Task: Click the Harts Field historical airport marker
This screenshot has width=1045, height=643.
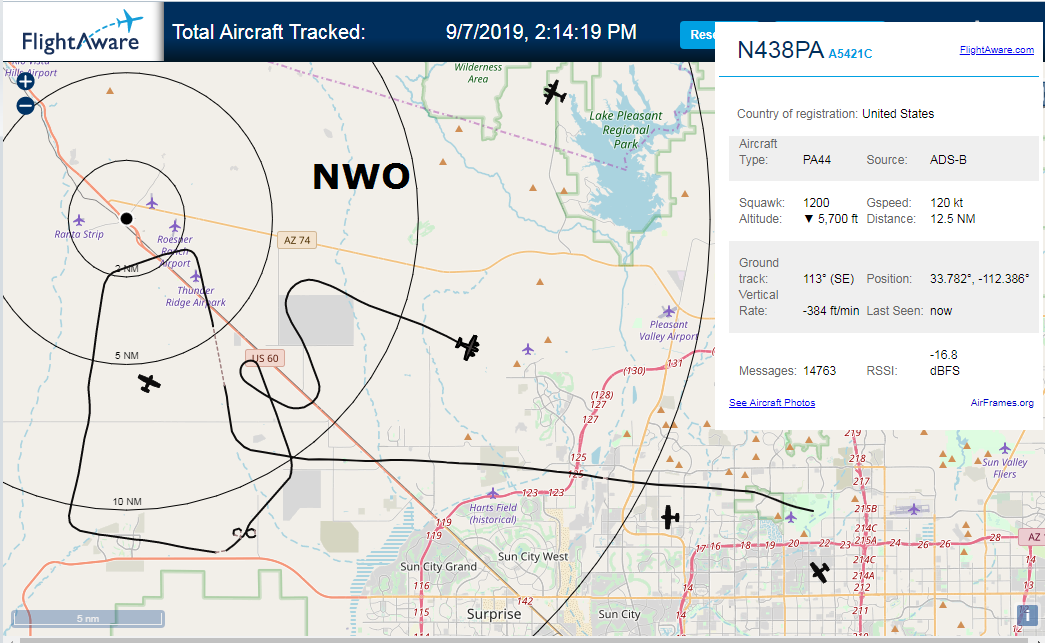Action: click(x=493, y=493)
